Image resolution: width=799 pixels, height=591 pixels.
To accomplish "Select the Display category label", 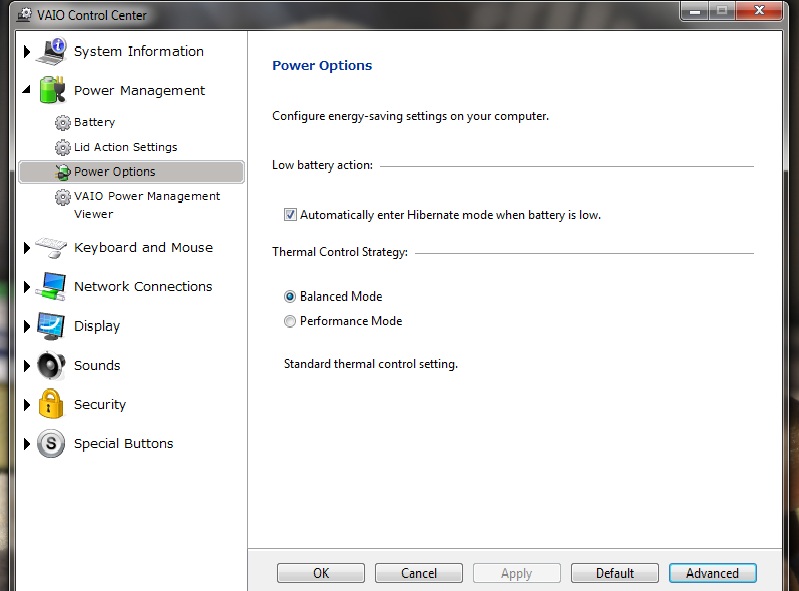I will pos(97,326).
